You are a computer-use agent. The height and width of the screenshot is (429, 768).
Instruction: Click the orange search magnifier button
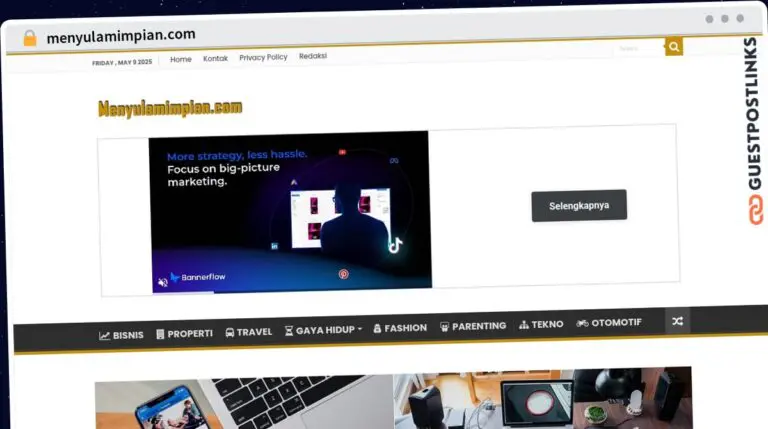674,47
